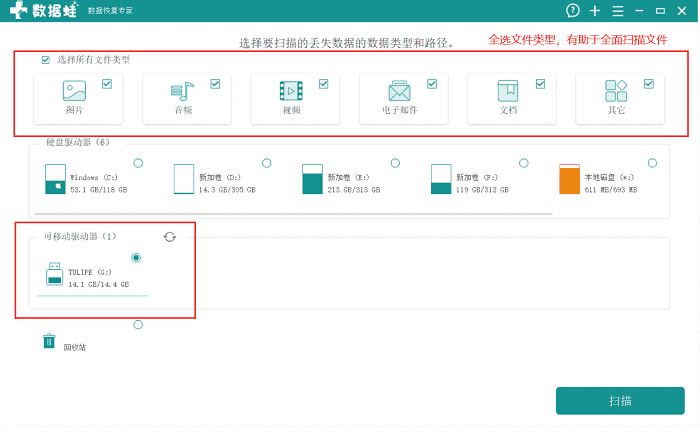This screenshot has height=428, width=700.
Task: Uncheck the 图片 checkbox
Action: coord(107,84)
